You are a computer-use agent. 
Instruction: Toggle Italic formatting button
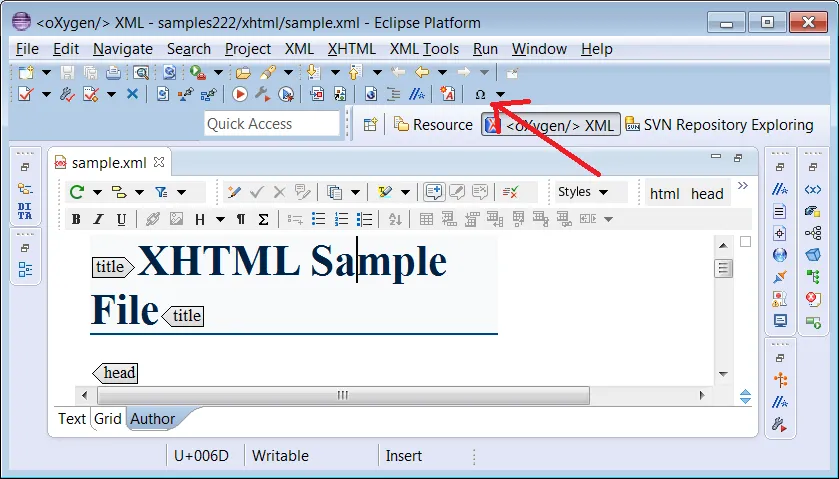click(x=98, y=219)
